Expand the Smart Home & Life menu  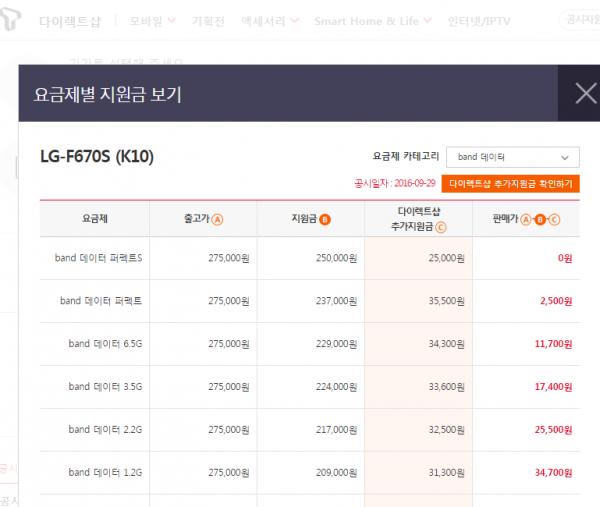pyautogui.click(x=372, y=20)
